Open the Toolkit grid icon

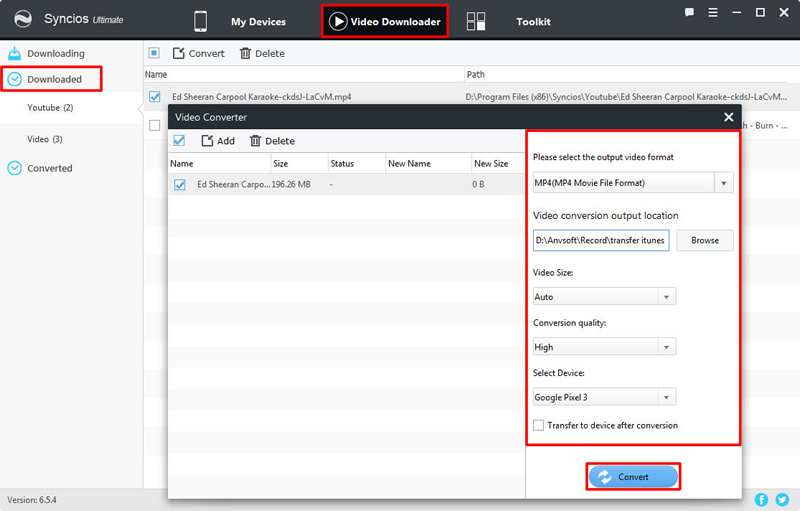click(476, 21)
